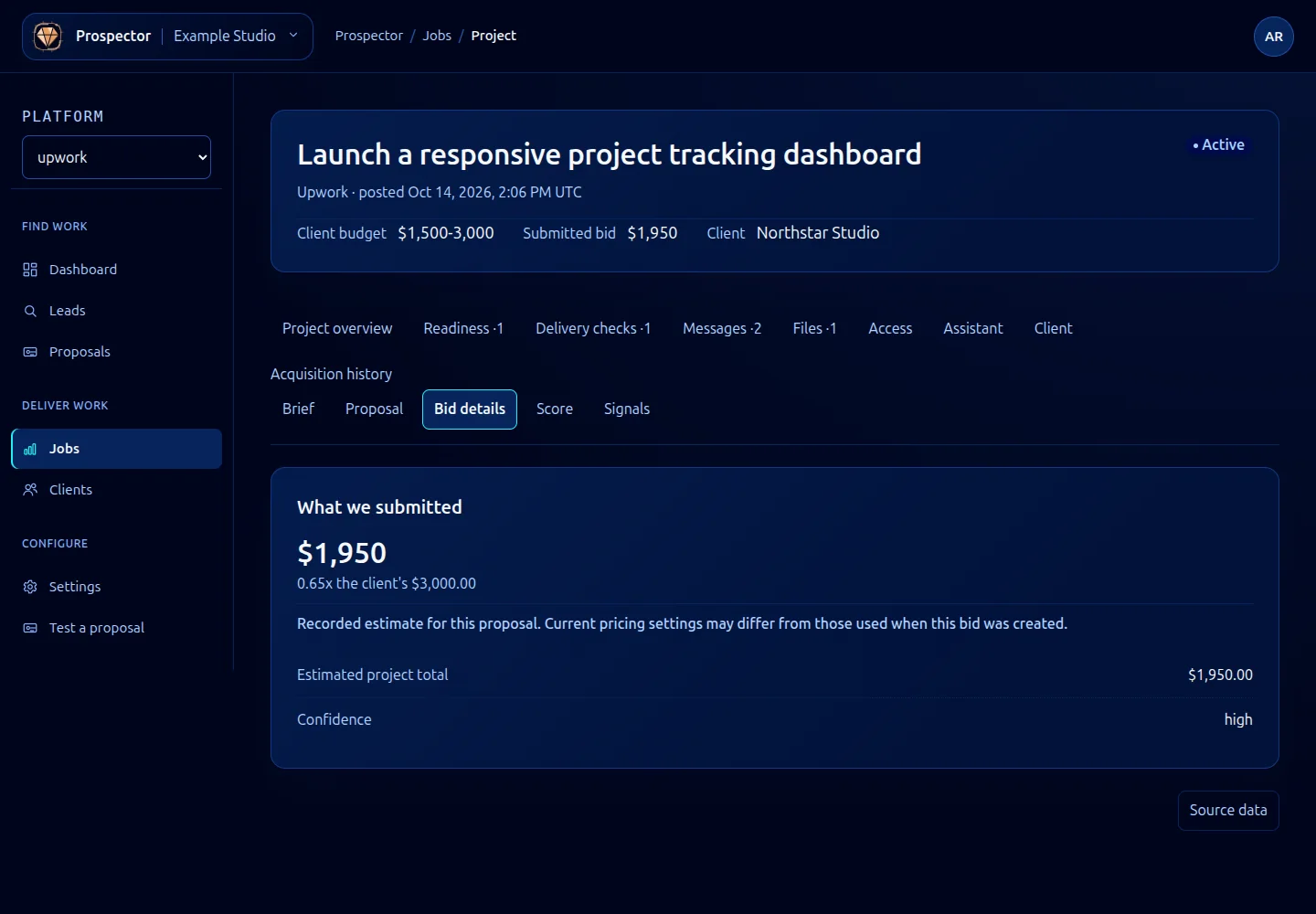This screenshot has width=1316, height=914.
Task: Click the $1,500-3,000 client budget value
Action: pyautogui.click(x=446, y=233)
